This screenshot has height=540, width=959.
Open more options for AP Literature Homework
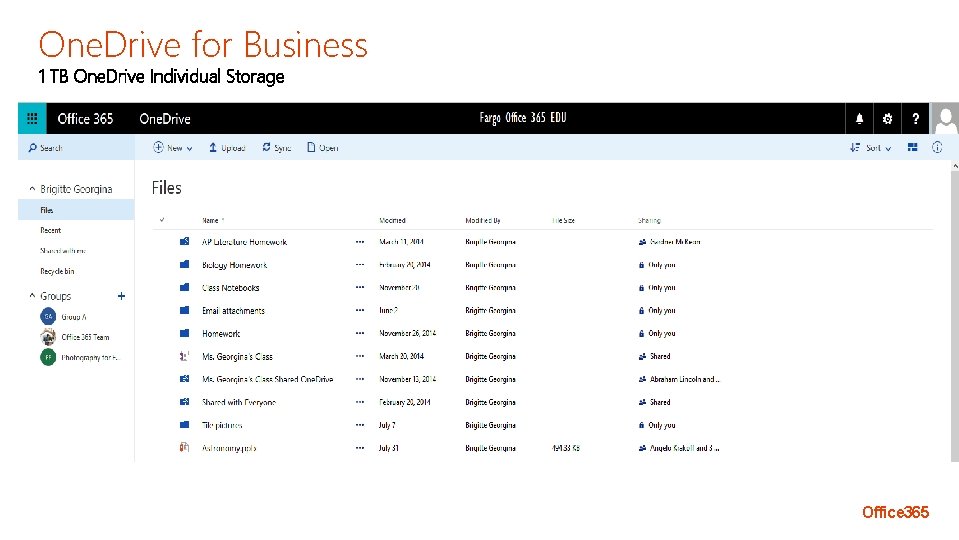[360, 242]
